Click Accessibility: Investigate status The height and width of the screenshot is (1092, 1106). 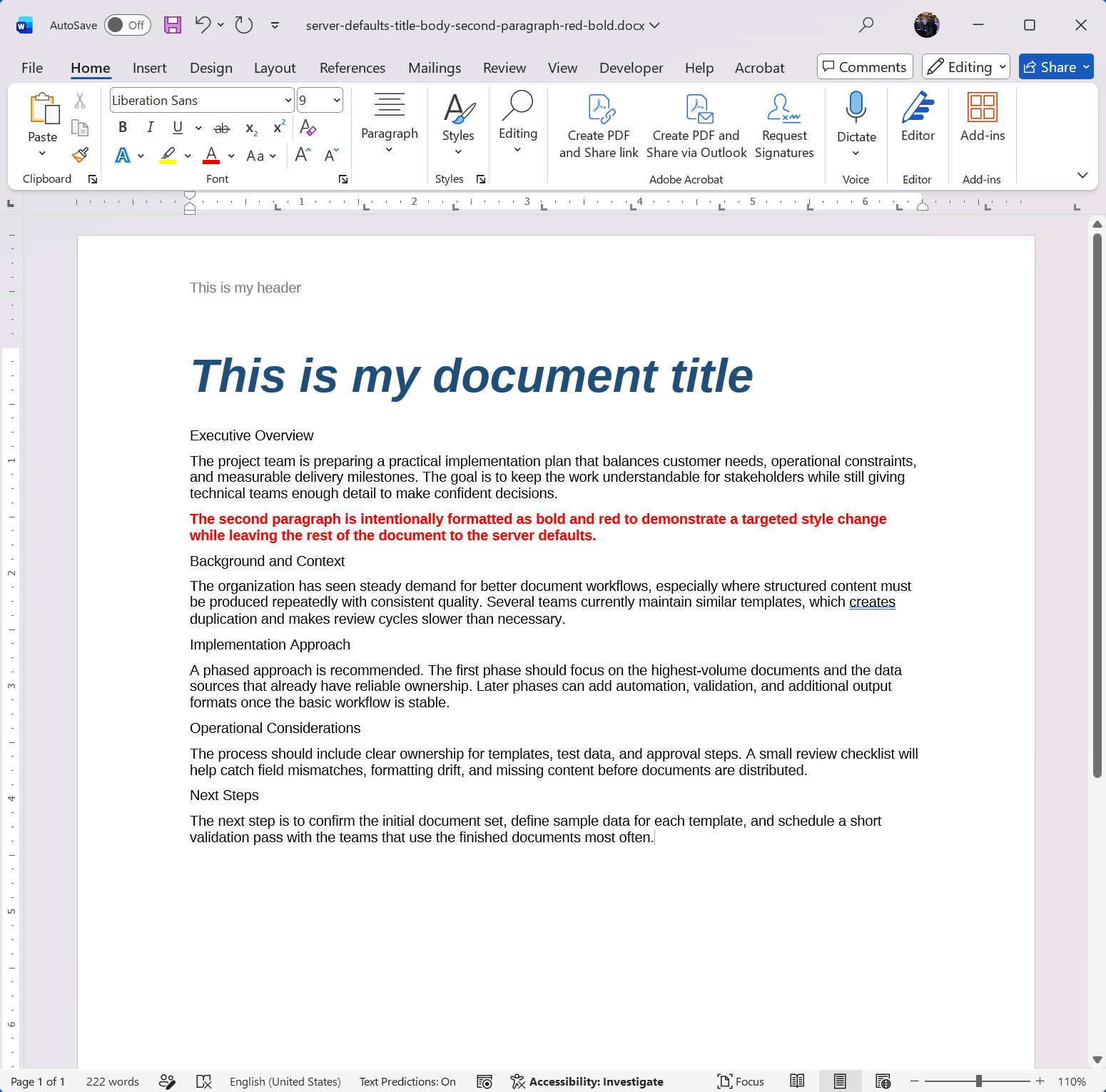point(587,1081)
